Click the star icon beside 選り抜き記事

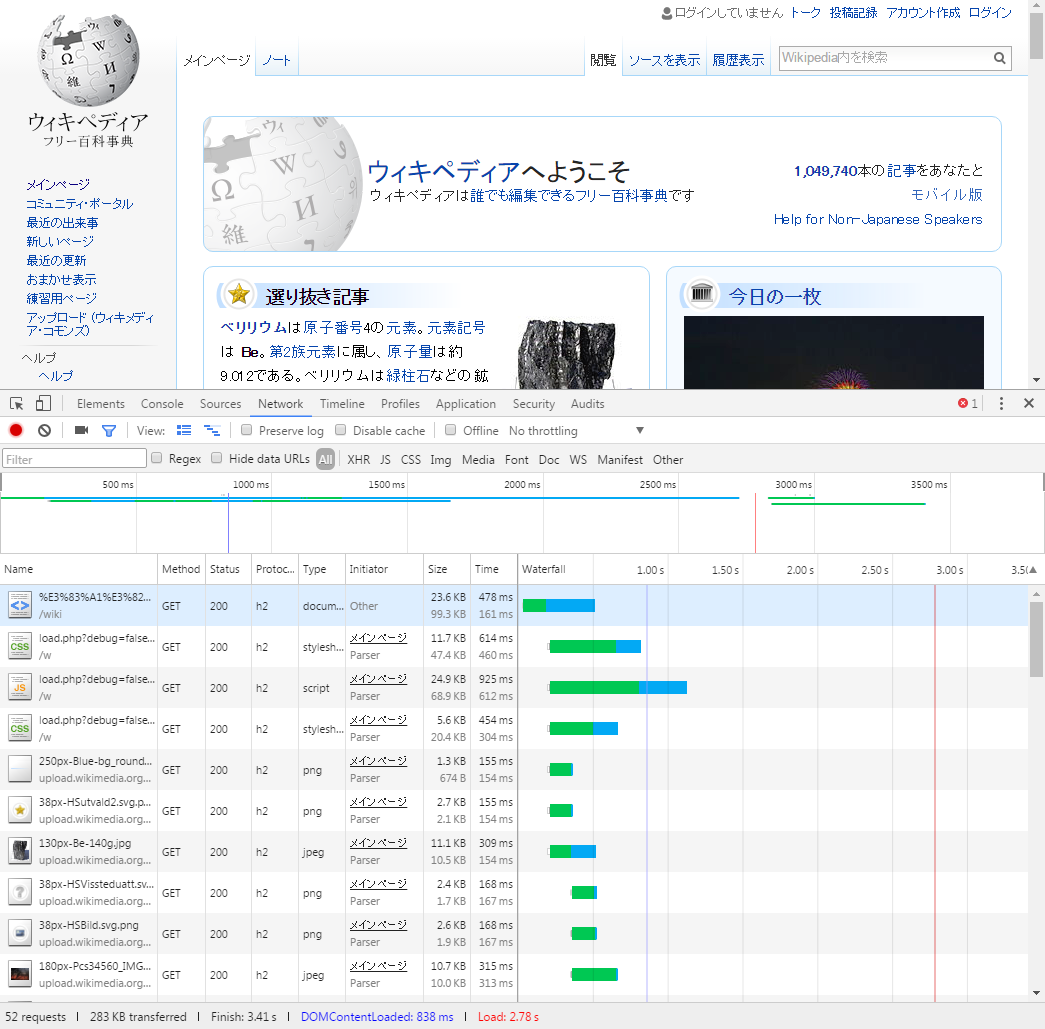point(239,293)
